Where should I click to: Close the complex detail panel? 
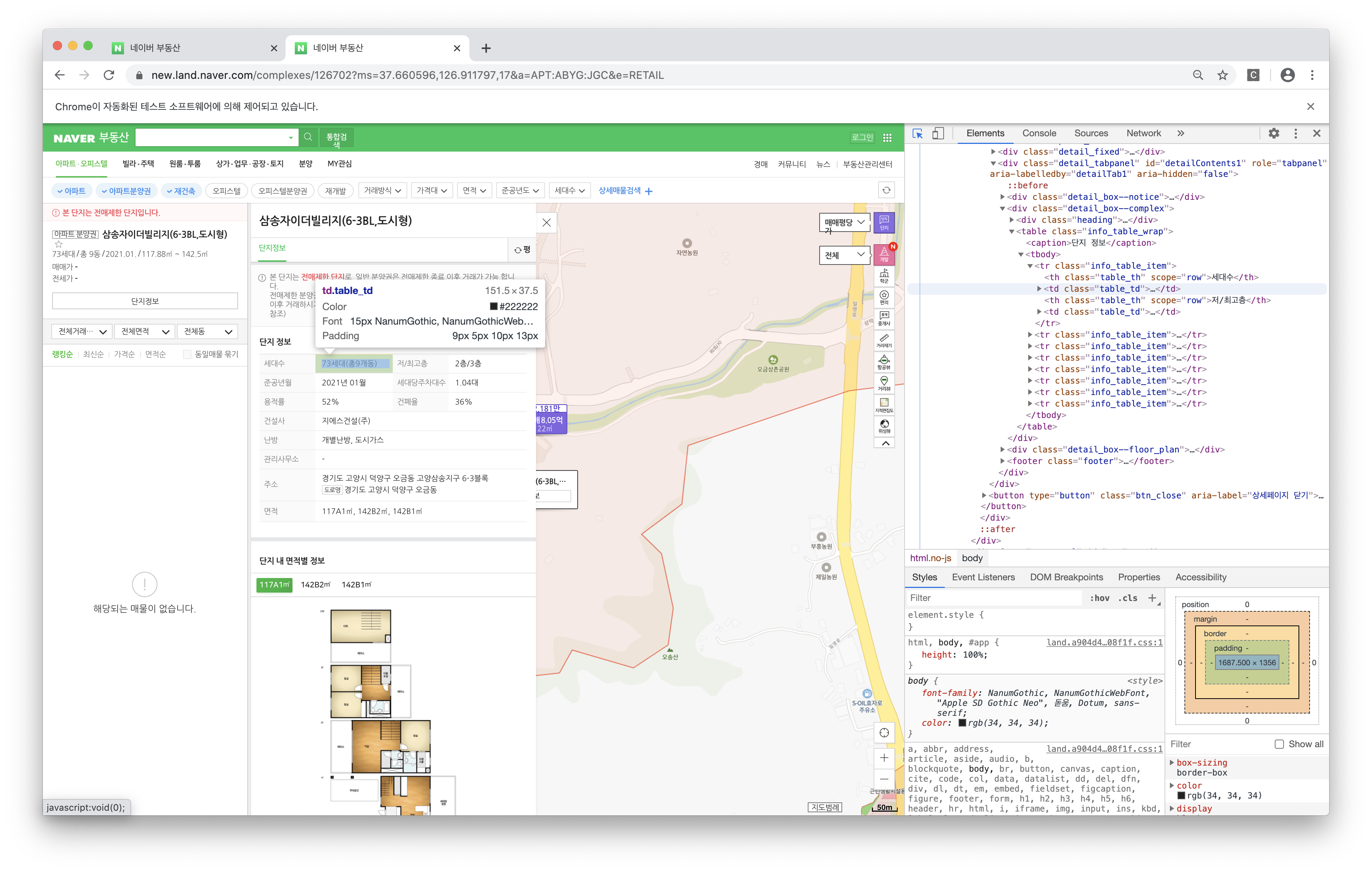tap(546, 223)
